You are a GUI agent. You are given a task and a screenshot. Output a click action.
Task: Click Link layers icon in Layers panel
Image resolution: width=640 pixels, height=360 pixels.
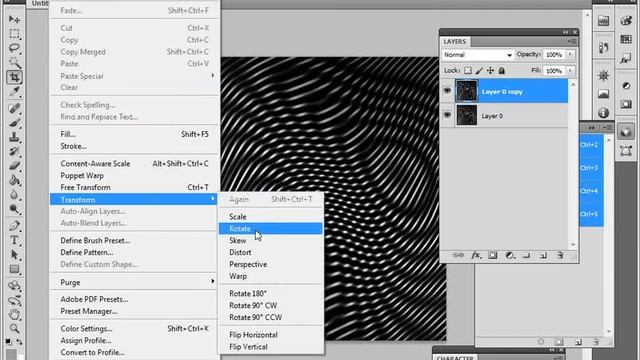458,256
